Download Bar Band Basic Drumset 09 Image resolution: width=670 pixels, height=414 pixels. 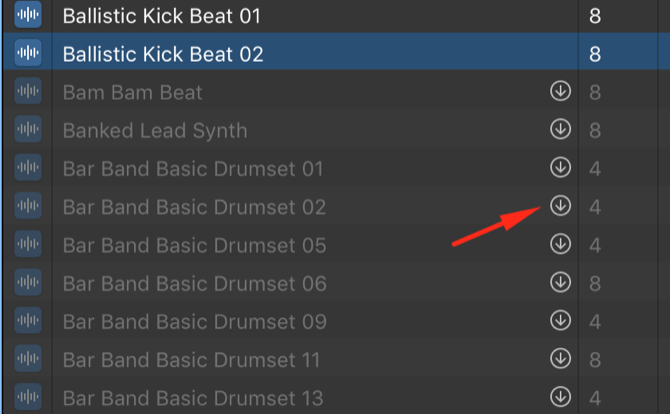560,321
